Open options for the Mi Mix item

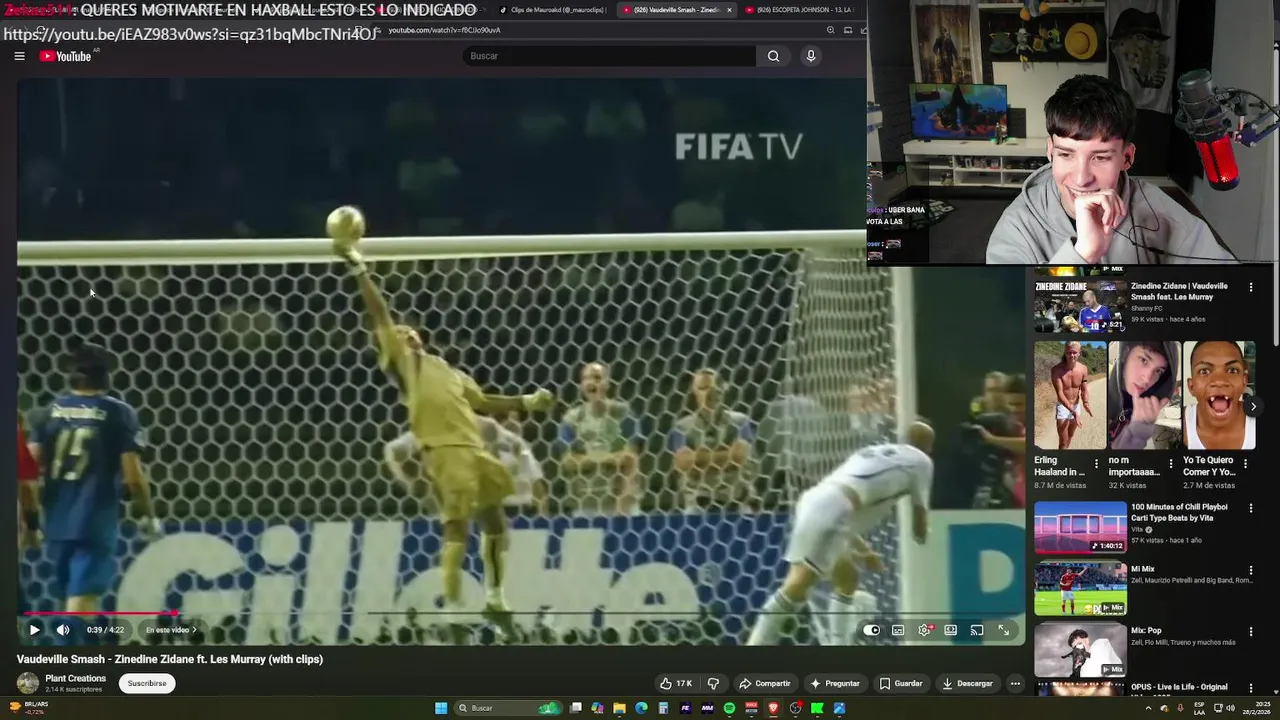pyautogui.click(x=1250, y=570)
